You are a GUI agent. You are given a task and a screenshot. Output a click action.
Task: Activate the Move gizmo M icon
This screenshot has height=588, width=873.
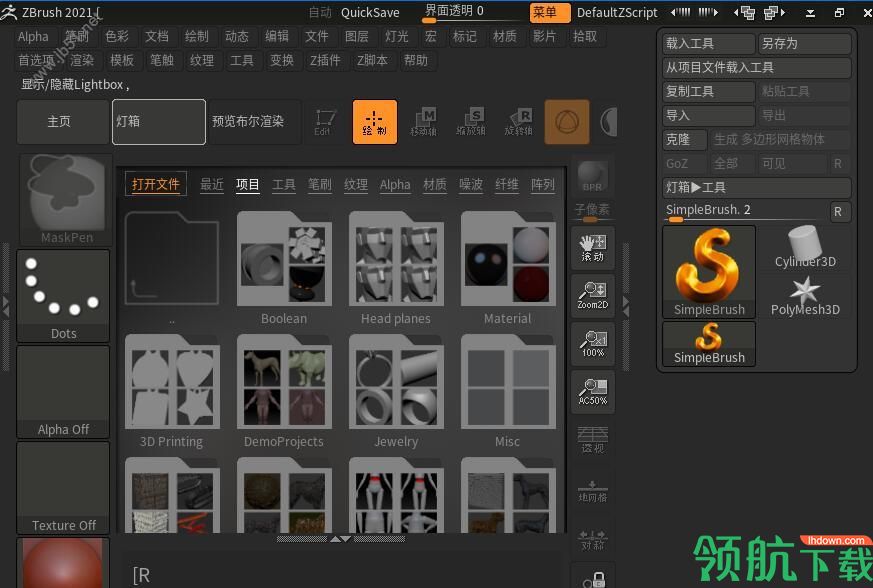click(x=424, y=122)
